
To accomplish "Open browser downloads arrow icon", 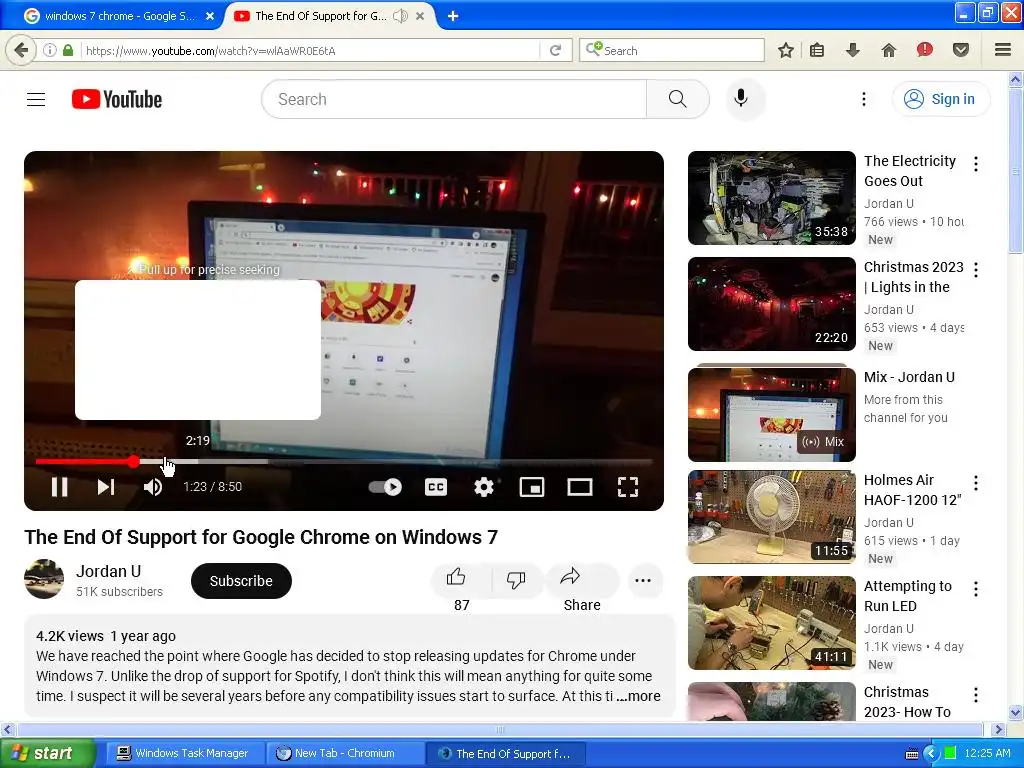I will point(852,50).
